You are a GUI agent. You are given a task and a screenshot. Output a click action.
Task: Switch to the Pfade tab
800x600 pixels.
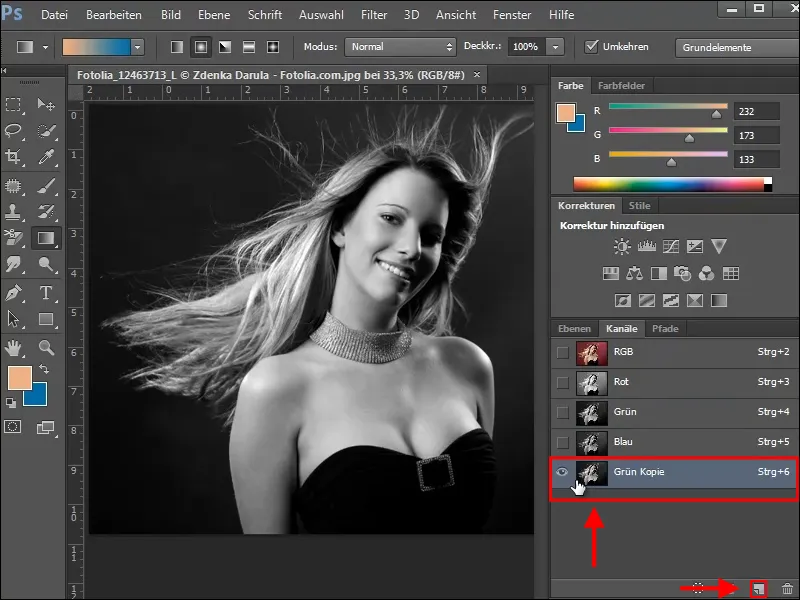(x=665, y=329)
